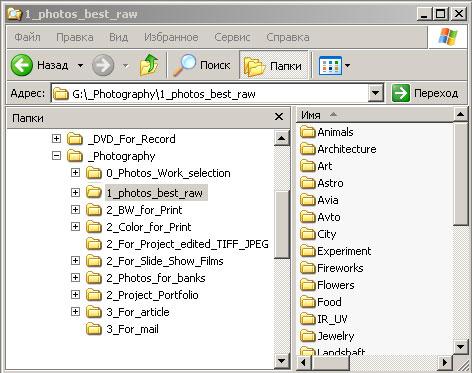Screen dimensions: 472x373
Task: Click the address bar path field
Action: click(210, 94)
